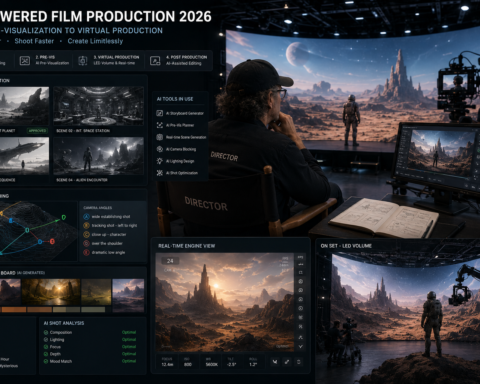Click the AI Storyboard Generator label

185,113
